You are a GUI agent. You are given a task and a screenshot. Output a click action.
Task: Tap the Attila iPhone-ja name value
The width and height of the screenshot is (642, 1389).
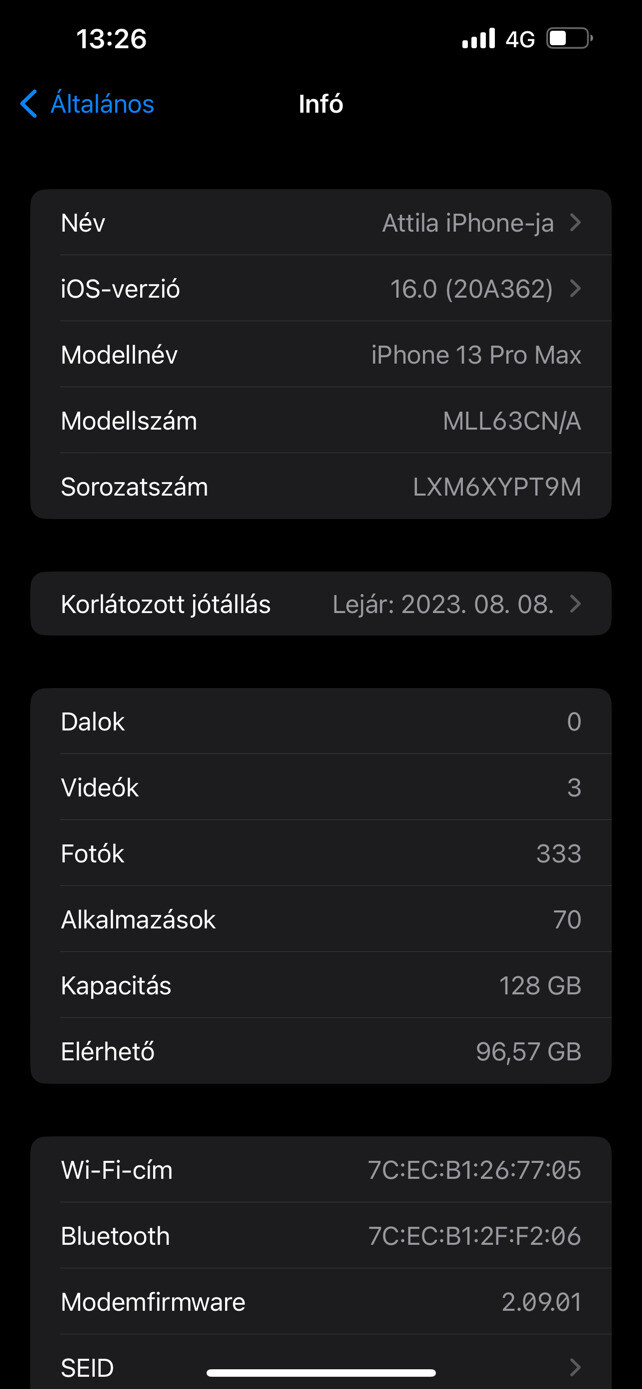coord(467,223)
